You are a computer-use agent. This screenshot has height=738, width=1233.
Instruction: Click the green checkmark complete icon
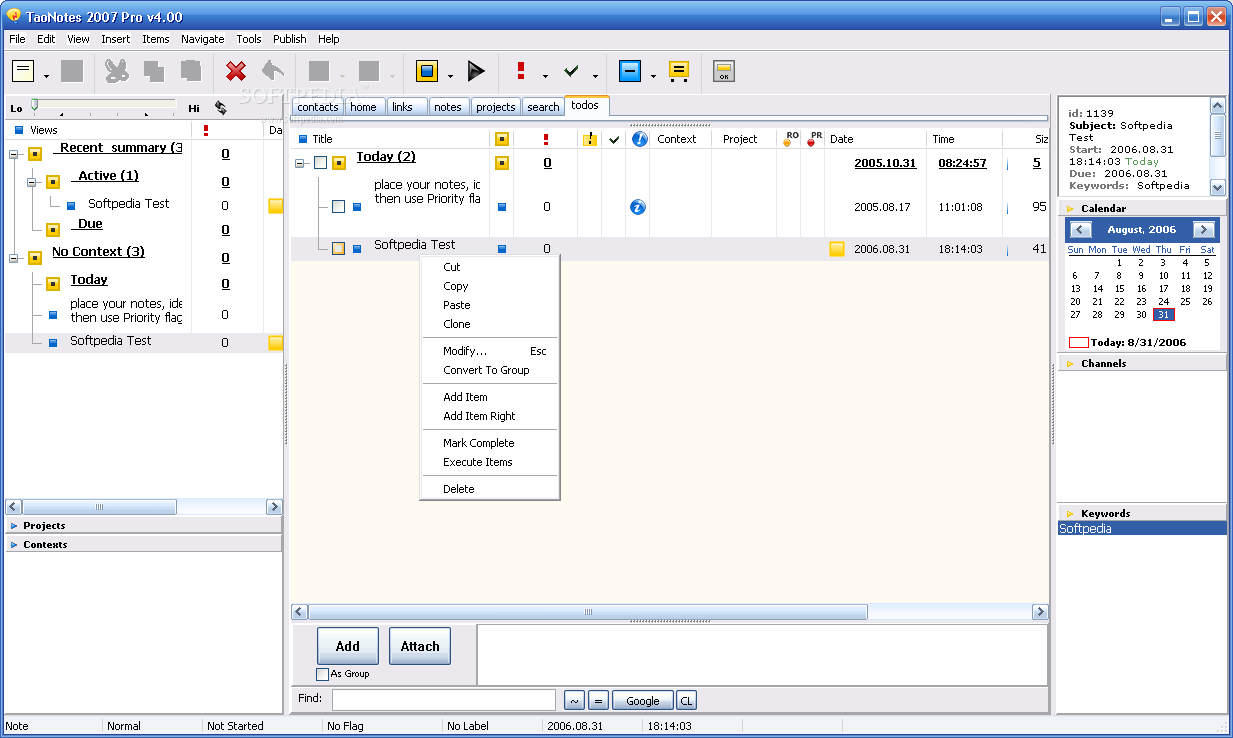(571, 71)
